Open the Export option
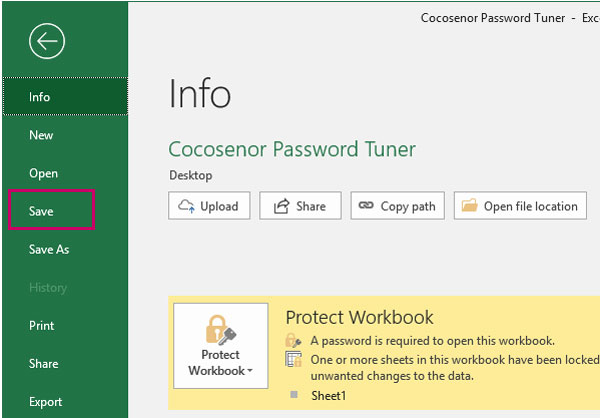 click(65, 402)
